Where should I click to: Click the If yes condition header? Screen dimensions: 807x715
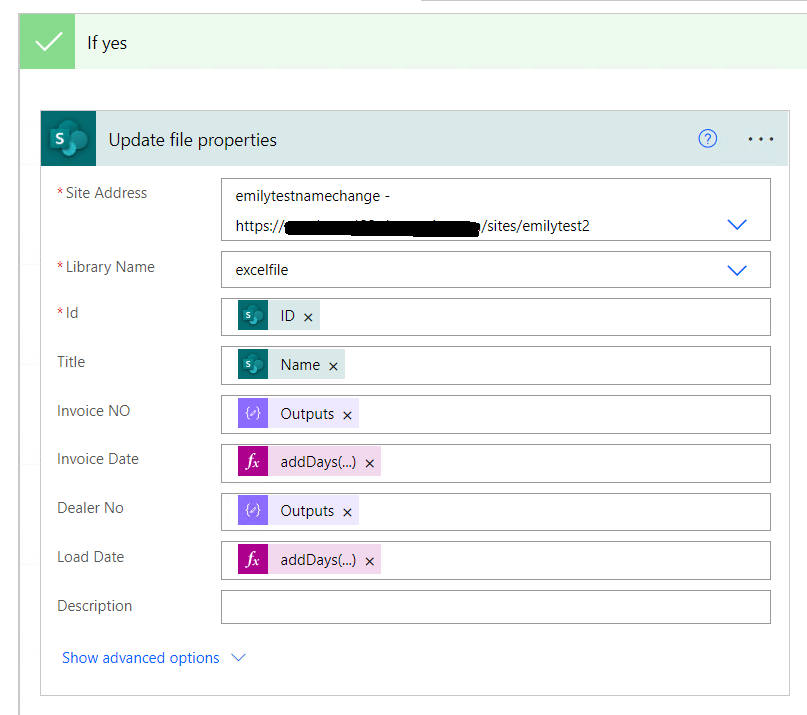(x=107, y=42)
